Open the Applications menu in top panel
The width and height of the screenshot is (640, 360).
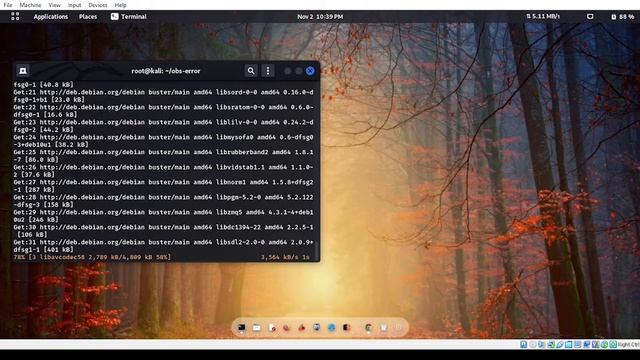click(51, 17)
